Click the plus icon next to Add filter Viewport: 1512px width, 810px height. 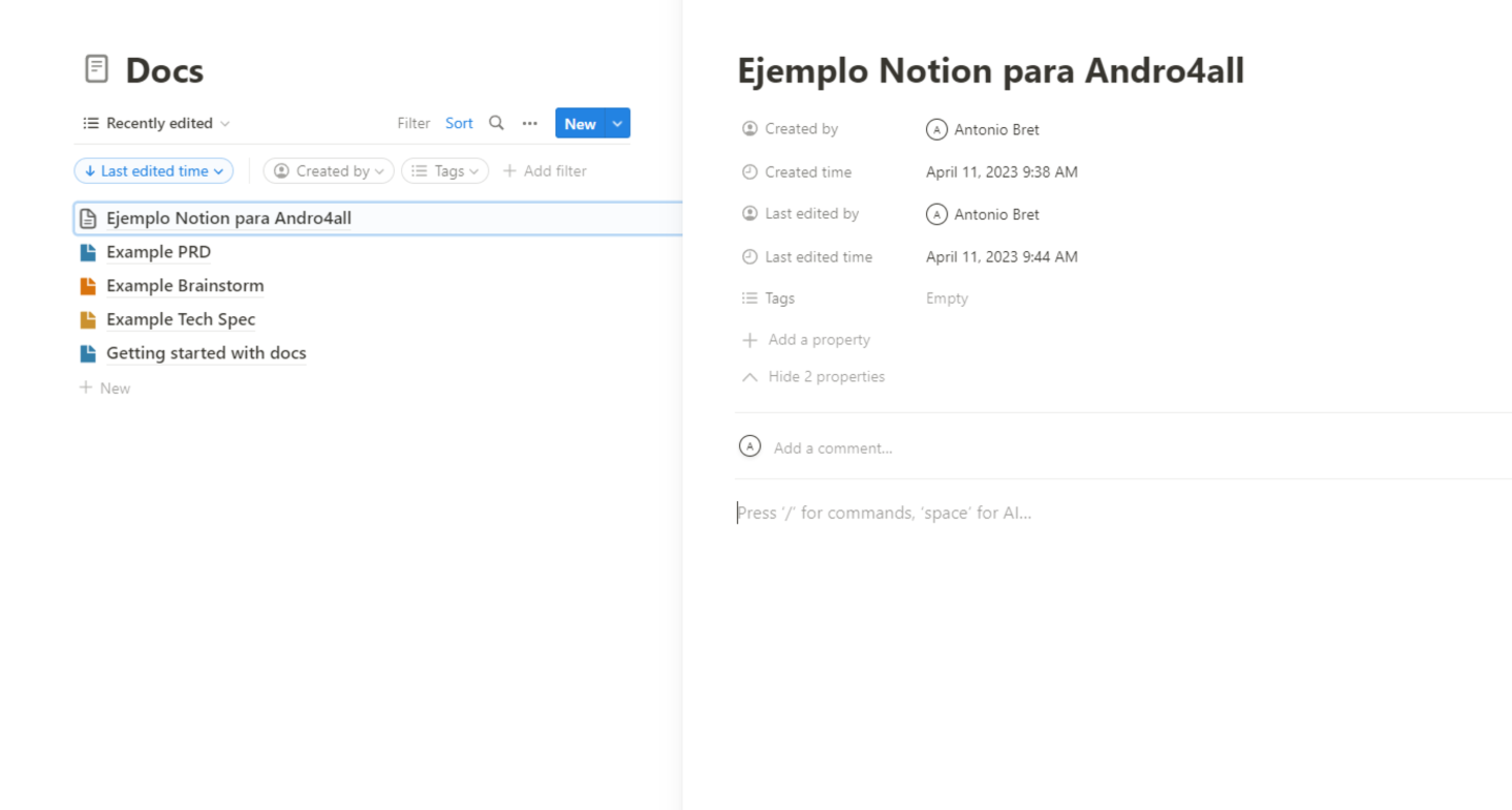(509, 171)
